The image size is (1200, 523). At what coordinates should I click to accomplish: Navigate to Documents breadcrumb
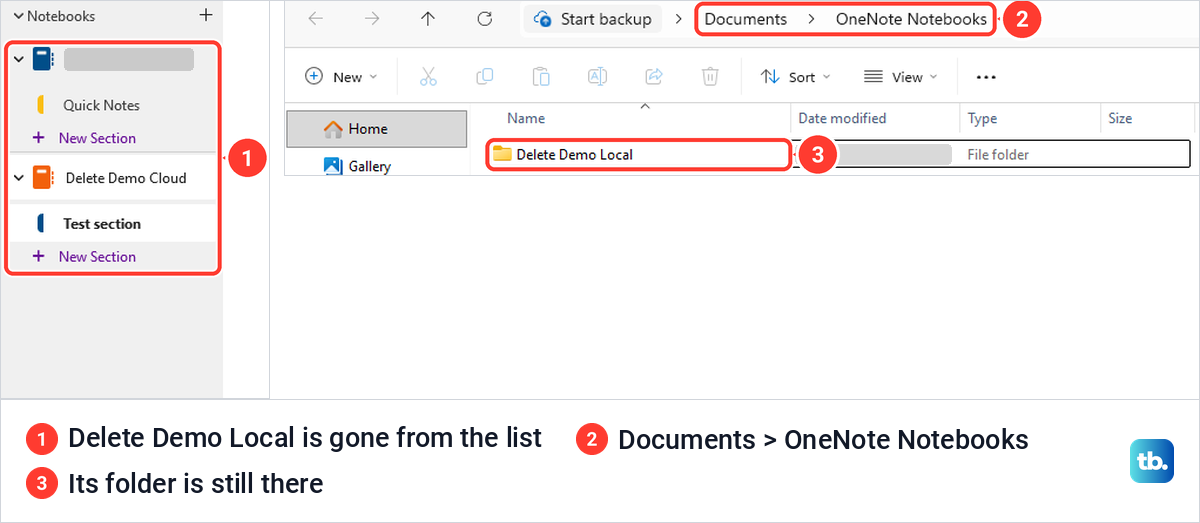point(745,19)
